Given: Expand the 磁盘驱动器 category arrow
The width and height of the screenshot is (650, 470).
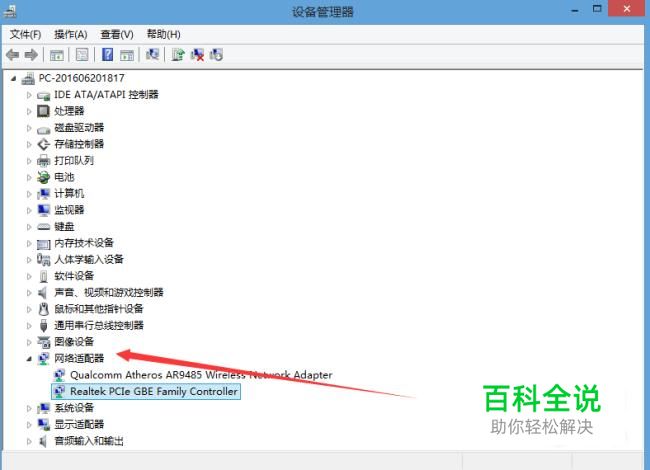Looking at the screenshot, I should pos(29,128).
